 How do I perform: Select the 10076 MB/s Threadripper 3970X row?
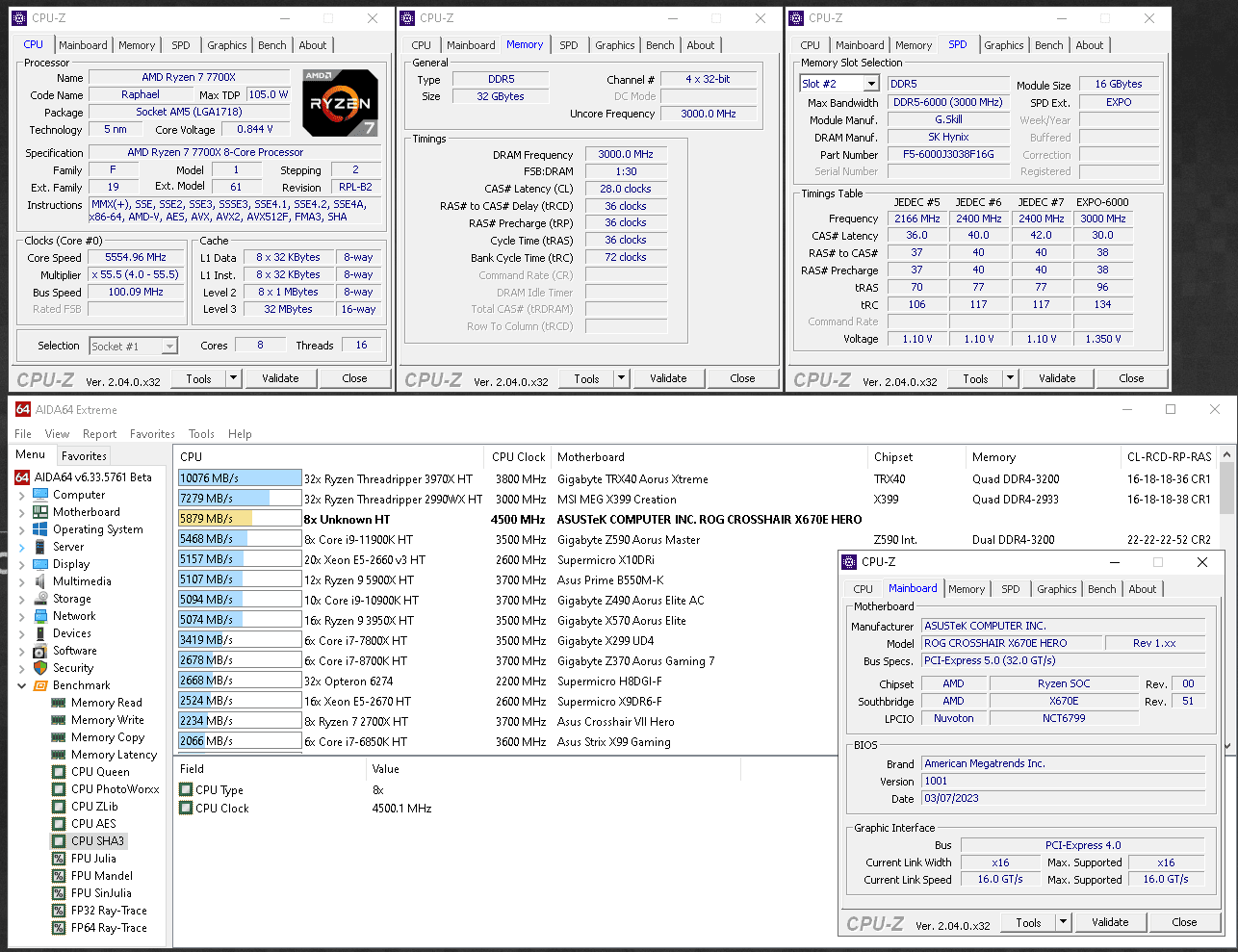pos(693,478)
